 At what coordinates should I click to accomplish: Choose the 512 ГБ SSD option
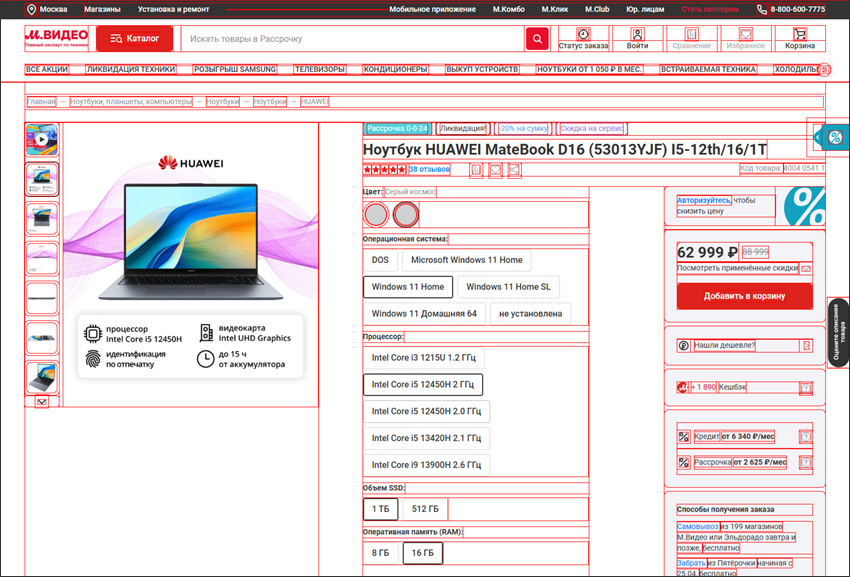pos(425,509)
